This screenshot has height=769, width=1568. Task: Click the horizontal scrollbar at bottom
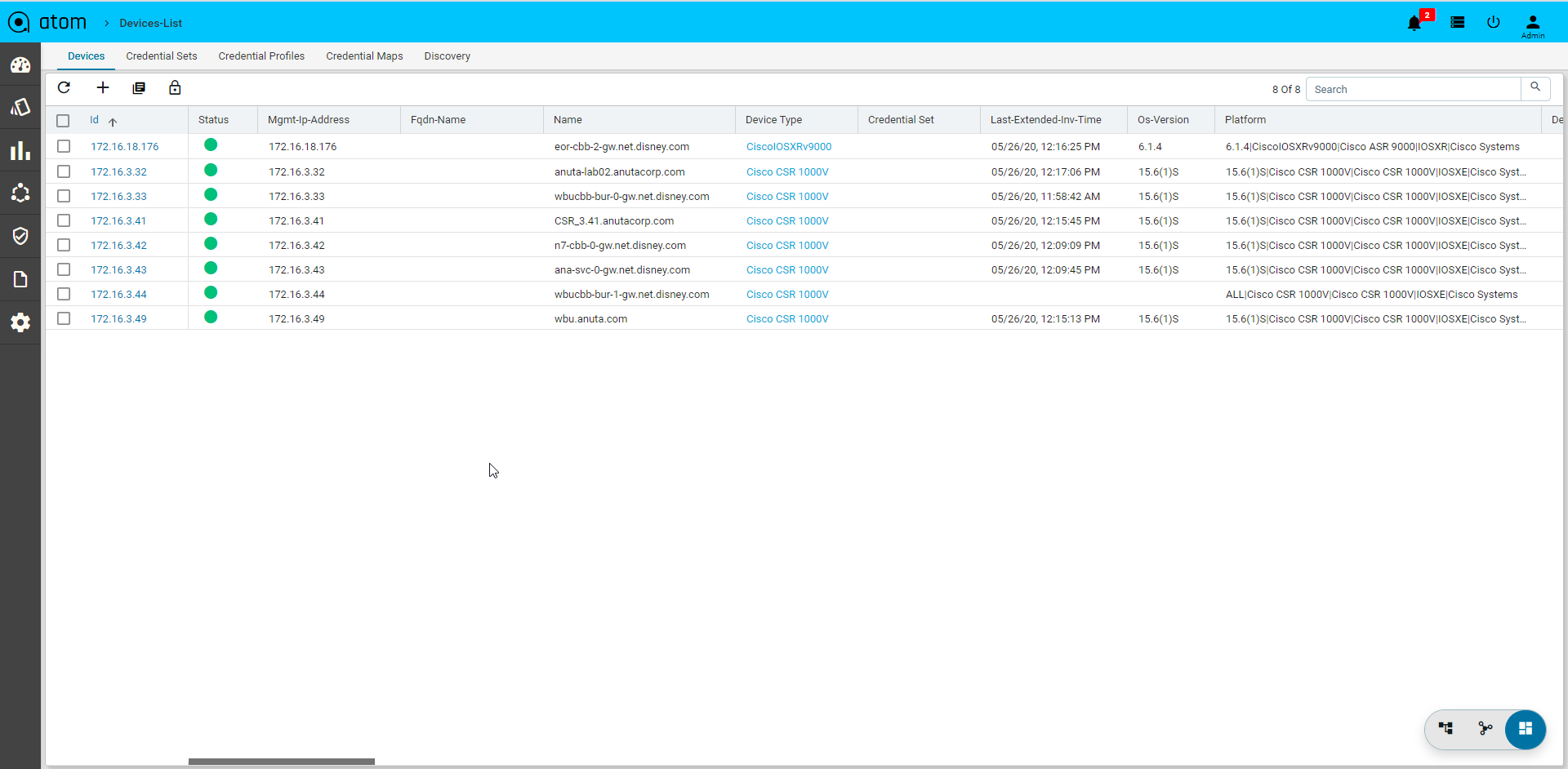[282, 762]
